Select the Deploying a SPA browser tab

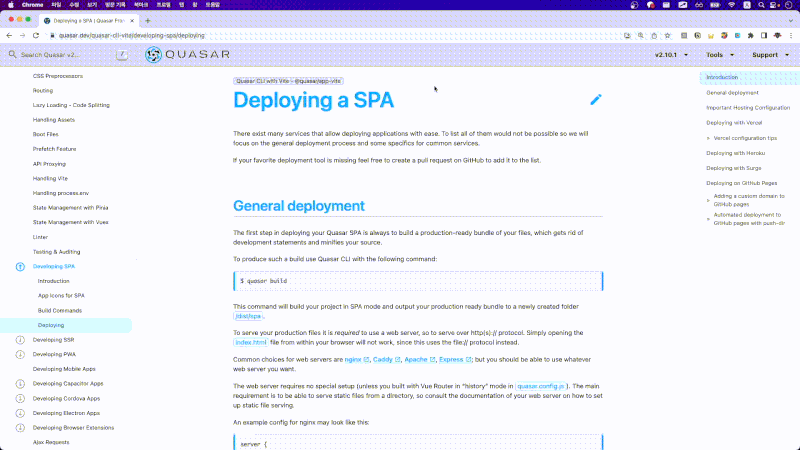point(89,21)
